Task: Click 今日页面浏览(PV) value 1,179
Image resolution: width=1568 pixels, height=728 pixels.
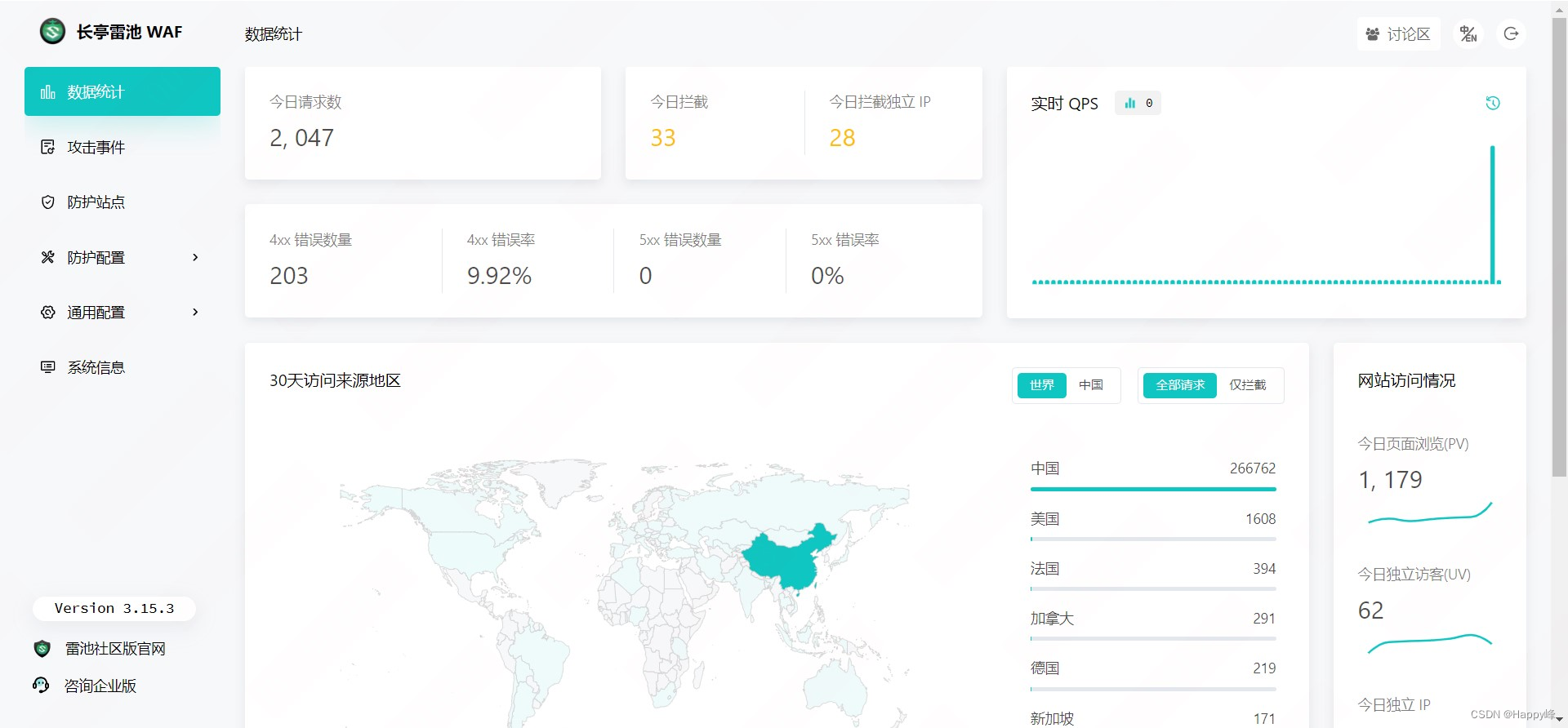Action: (1390, 480)
